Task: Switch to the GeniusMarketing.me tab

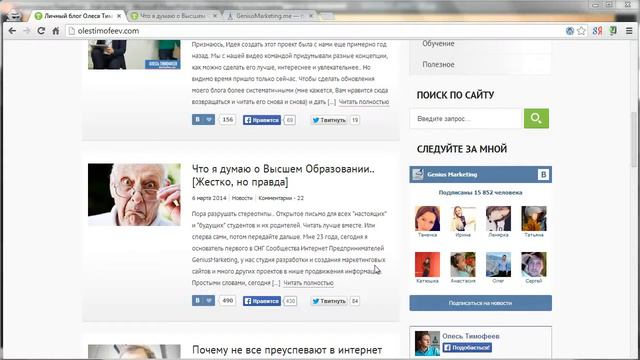Action: pos(269,16)
